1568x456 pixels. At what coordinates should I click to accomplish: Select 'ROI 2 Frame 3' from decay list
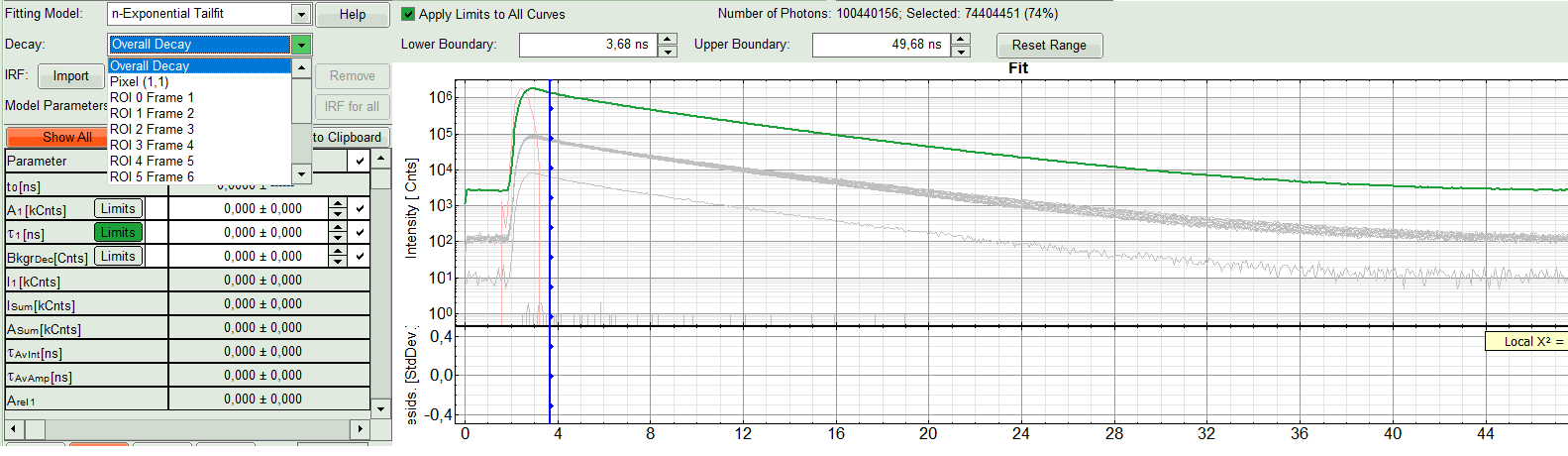152,129
